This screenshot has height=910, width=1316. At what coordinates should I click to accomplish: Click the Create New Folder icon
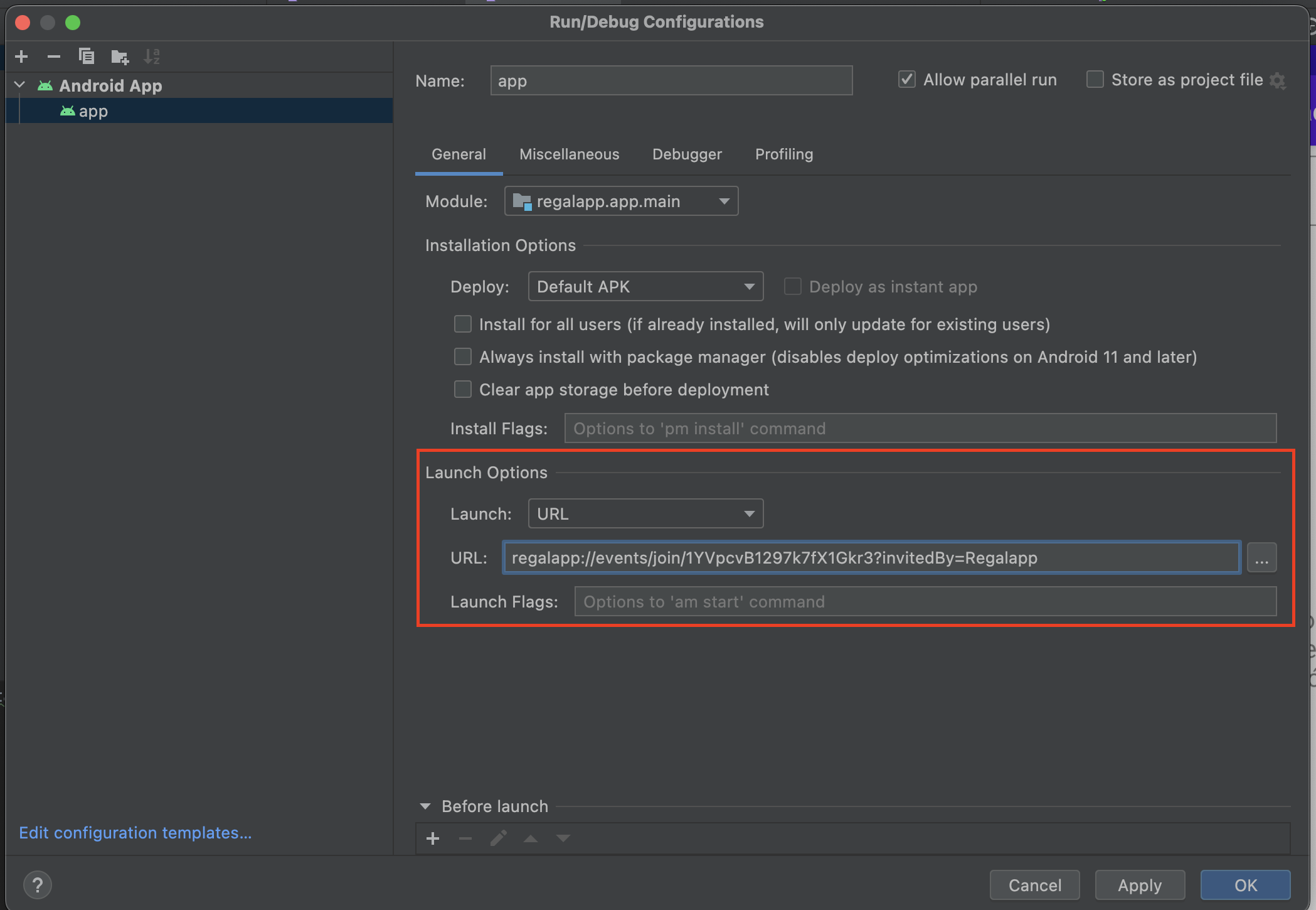(x=119, y=57)
